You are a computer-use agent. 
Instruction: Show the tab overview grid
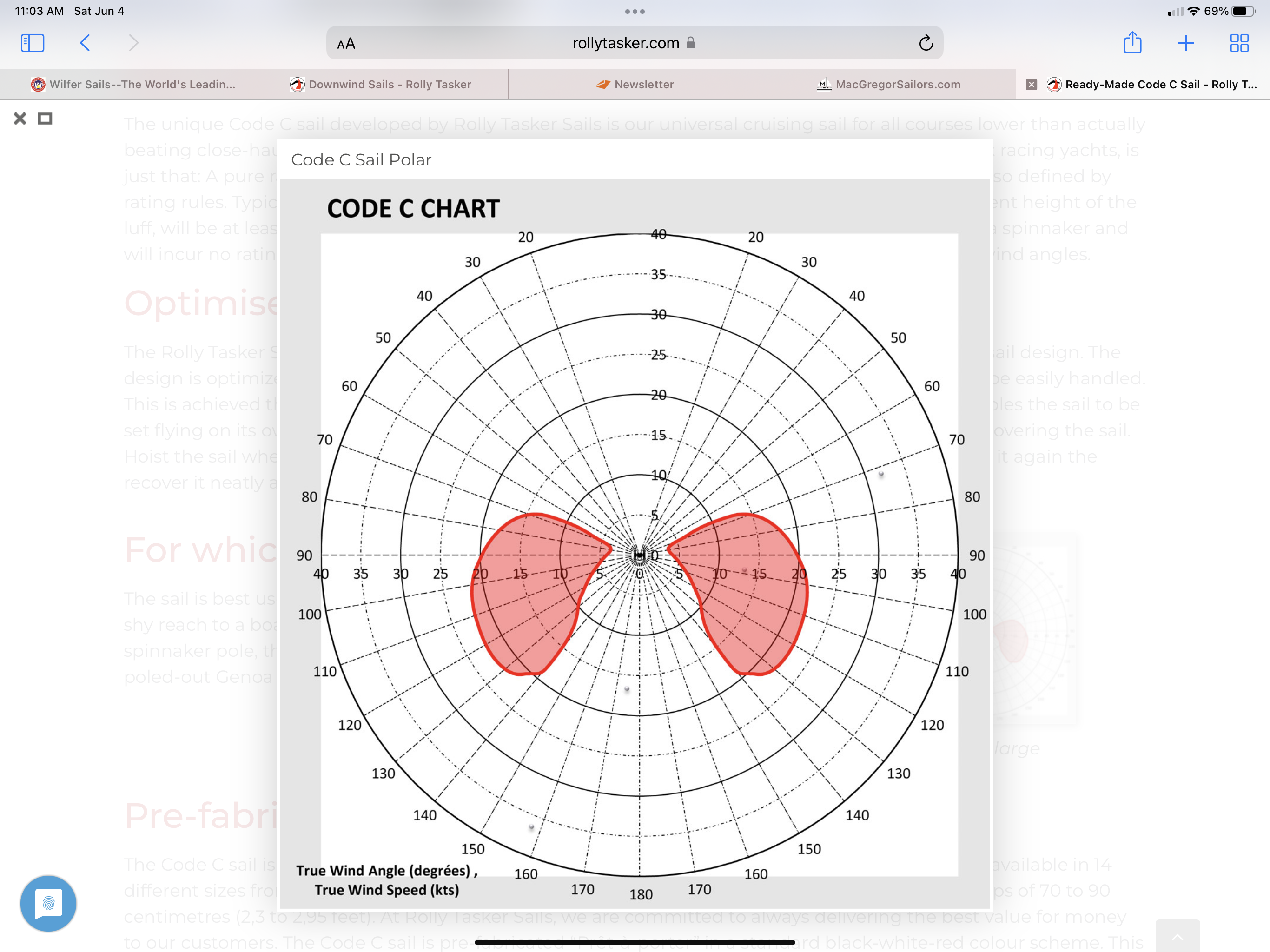coord(1239,43)
